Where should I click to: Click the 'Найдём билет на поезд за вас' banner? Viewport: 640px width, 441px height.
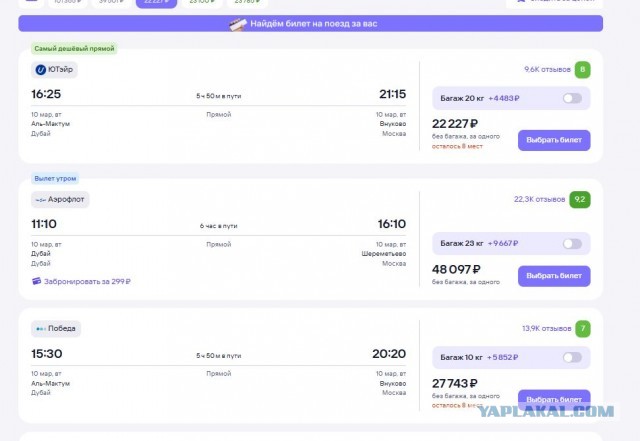click(x=311, y=24)
